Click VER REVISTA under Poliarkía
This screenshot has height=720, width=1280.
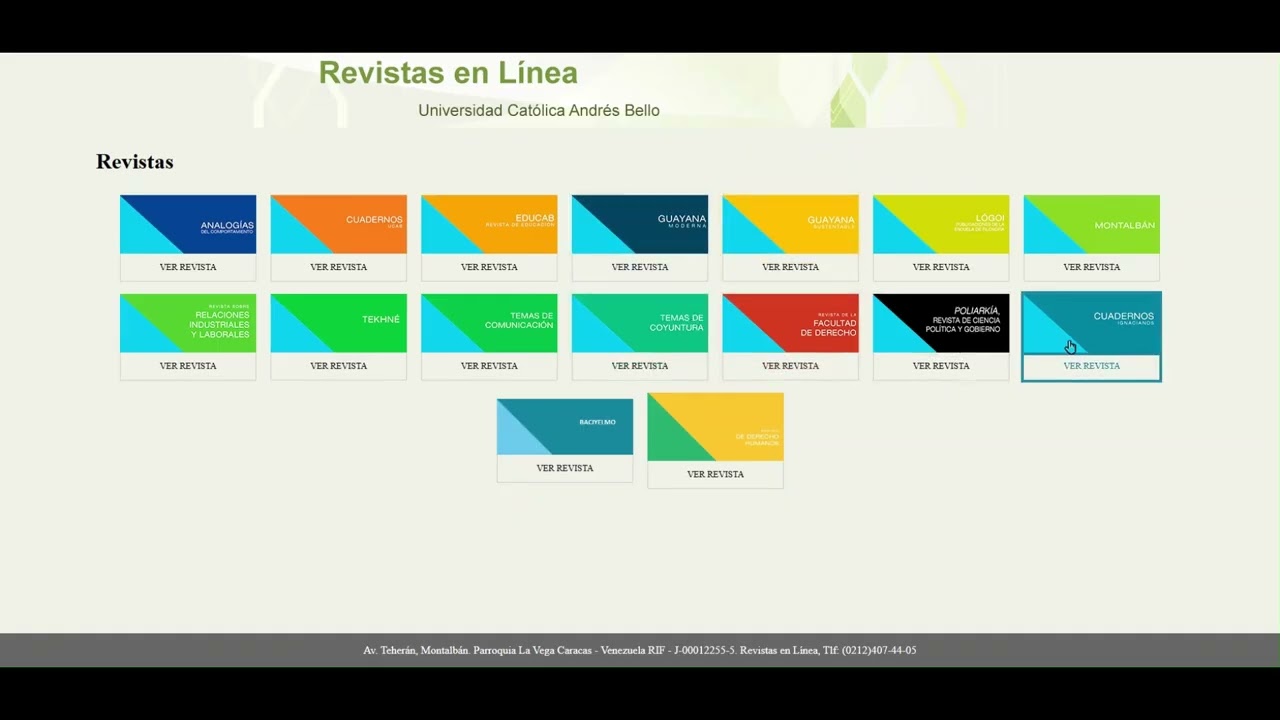coord(941,366)
